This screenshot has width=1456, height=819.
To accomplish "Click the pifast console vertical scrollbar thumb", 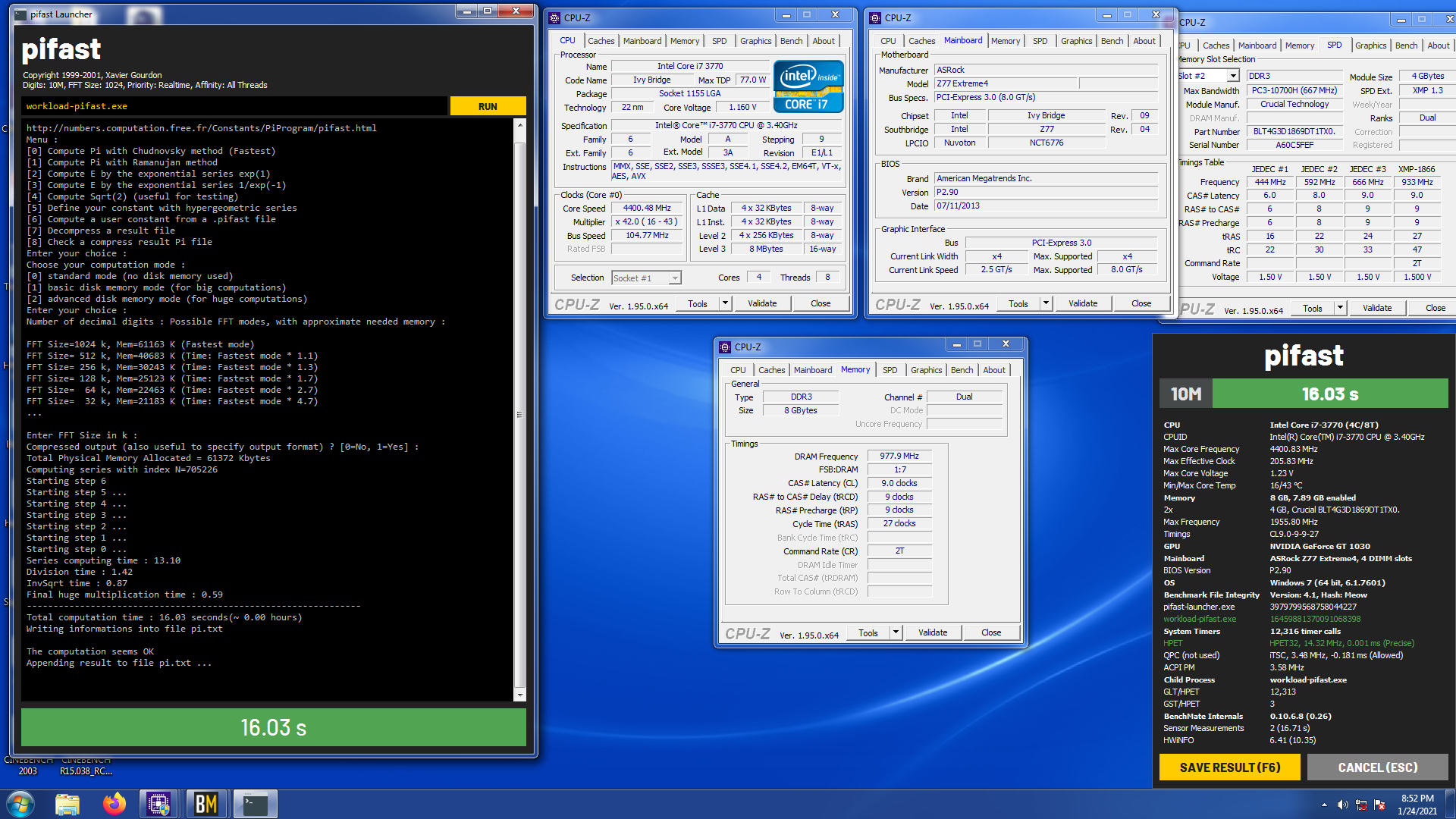I will tap(520, 416).
